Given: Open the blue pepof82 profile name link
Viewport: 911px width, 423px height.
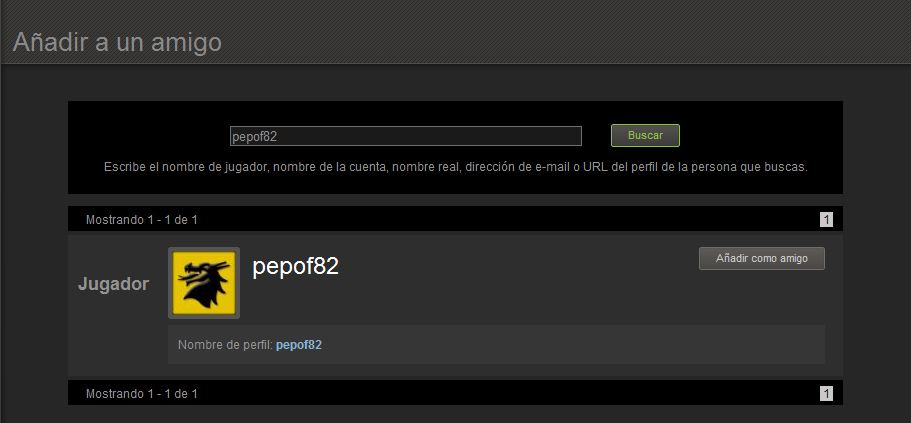Looking at the screenshot, I should click(299, 345).
